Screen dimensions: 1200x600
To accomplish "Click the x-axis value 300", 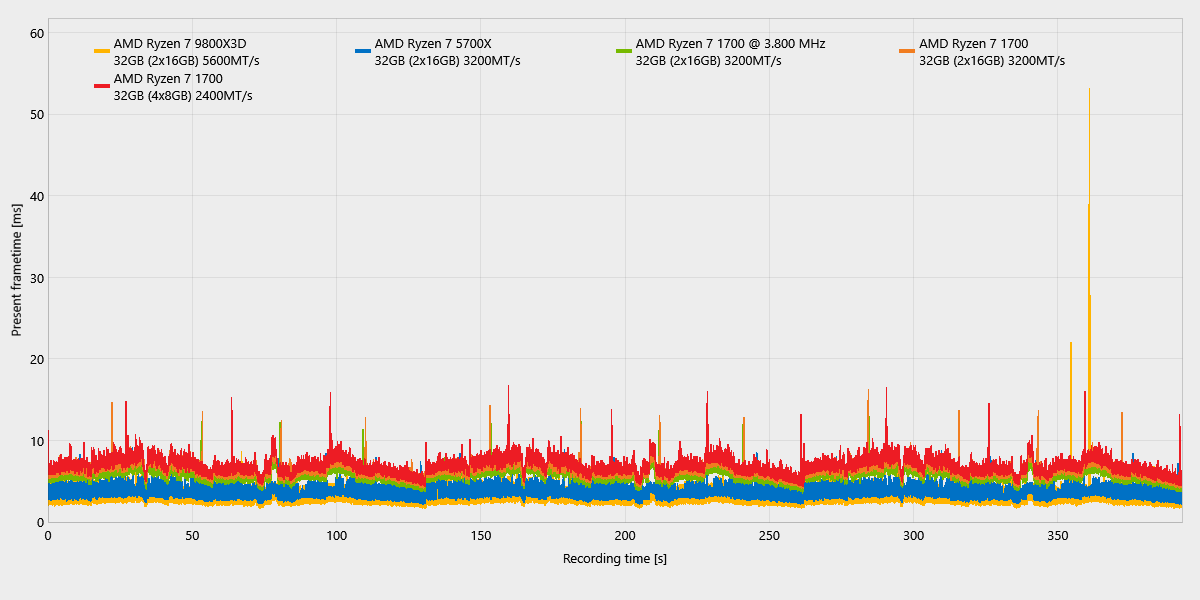I will pos(914,537).
